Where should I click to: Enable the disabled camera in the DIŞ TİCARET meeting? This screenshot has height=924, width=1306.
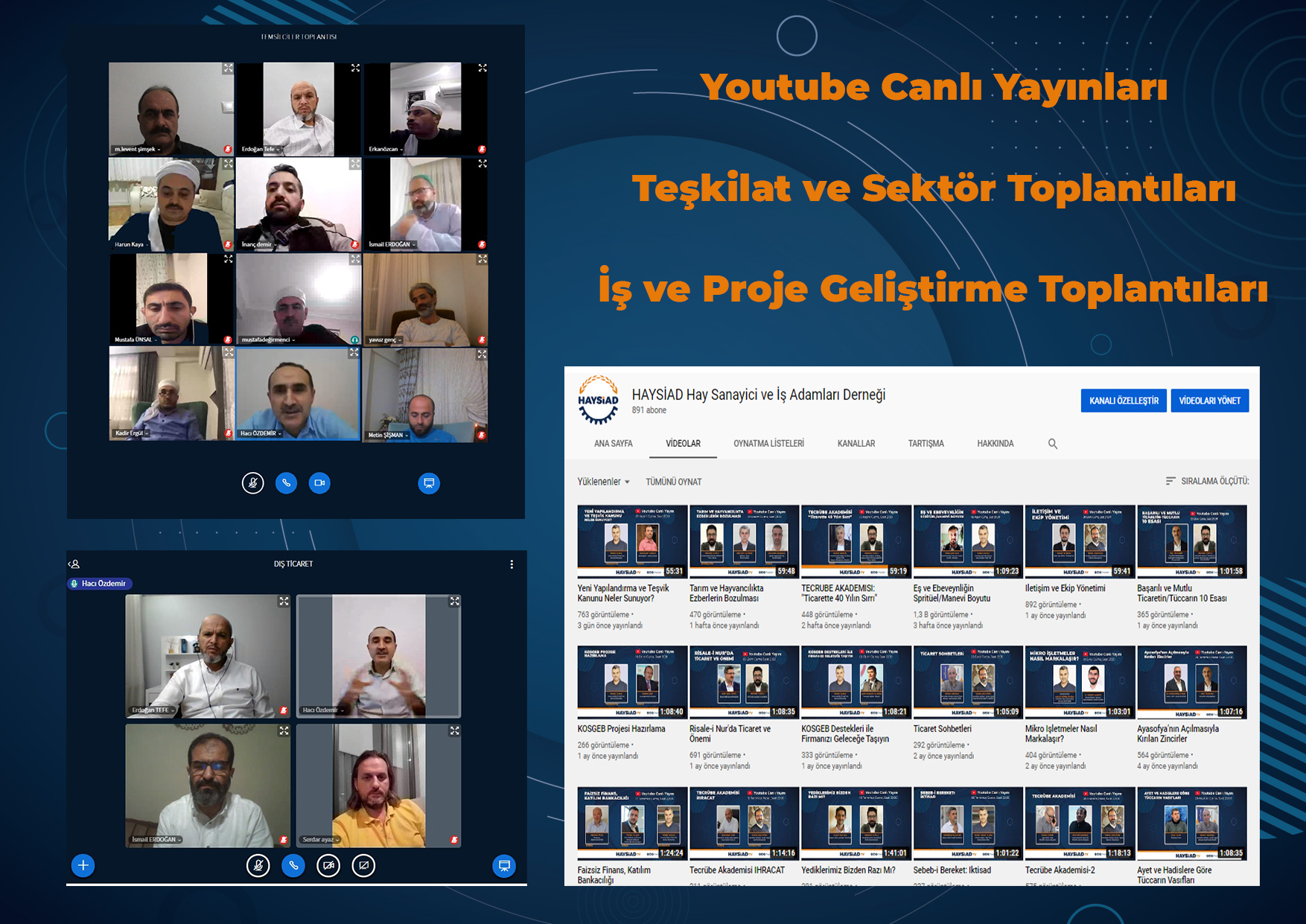click(x=328, y=865)
